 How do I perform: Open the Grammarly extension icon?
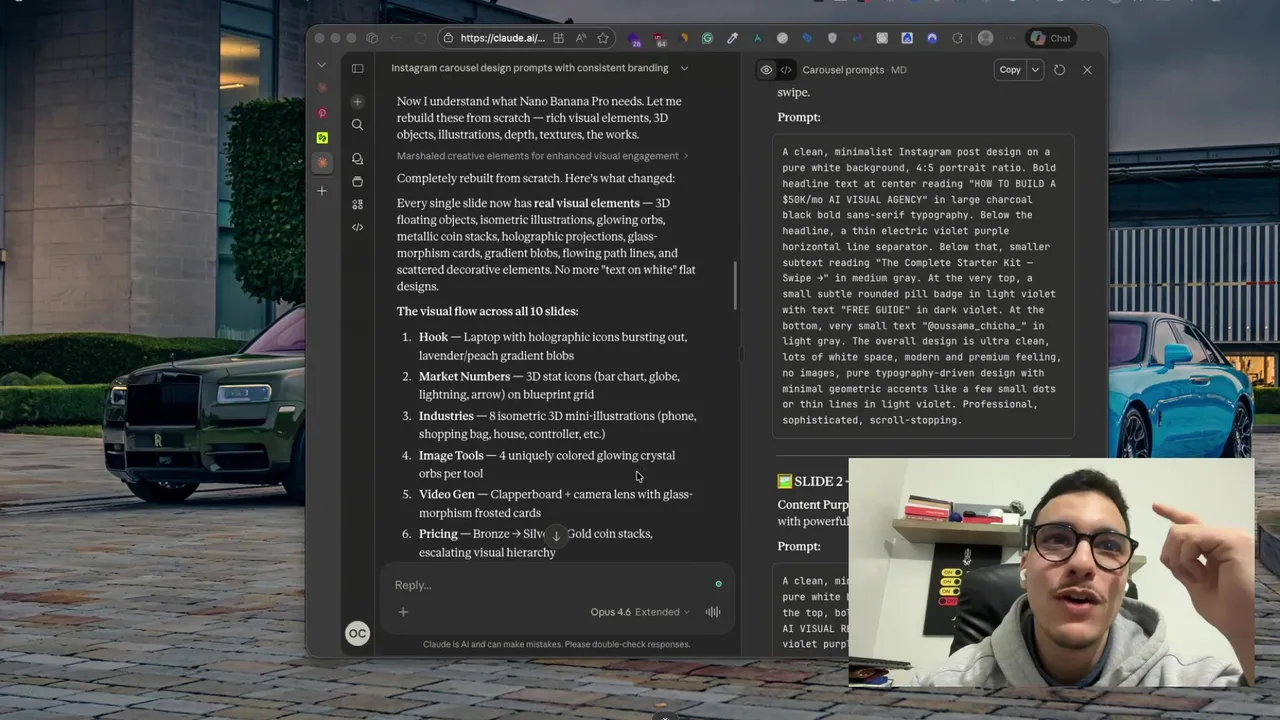(x=707, y=38)
